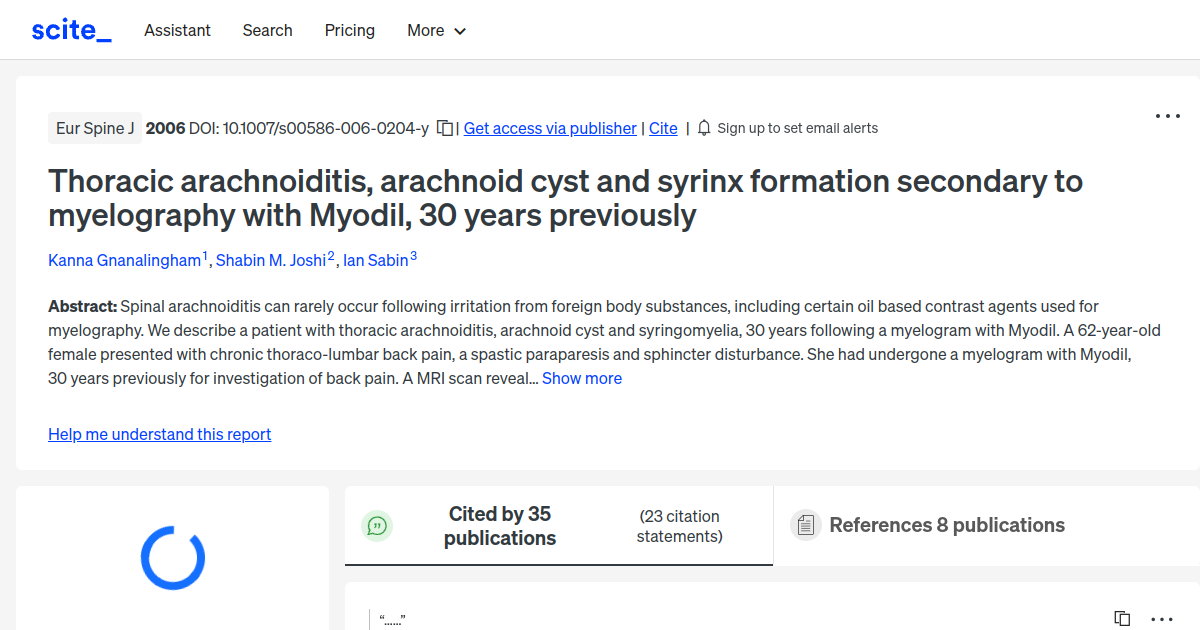Image resolution: width=1200 pixels, height=630 pixels.
Task: Click the bell icon for email alerts
Action: [x=704, y=128]
